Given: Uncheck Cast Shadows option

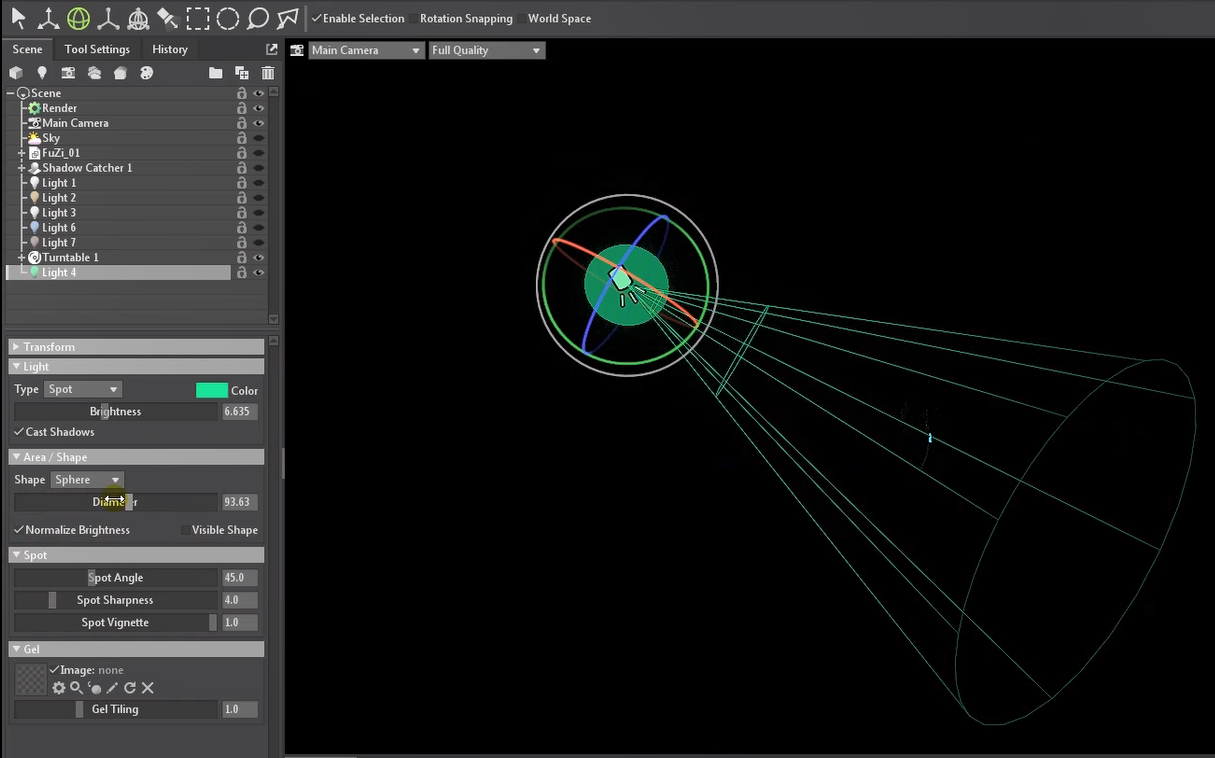Looking at the screenshot, I should pyautogui.click(x=19, y=432).
